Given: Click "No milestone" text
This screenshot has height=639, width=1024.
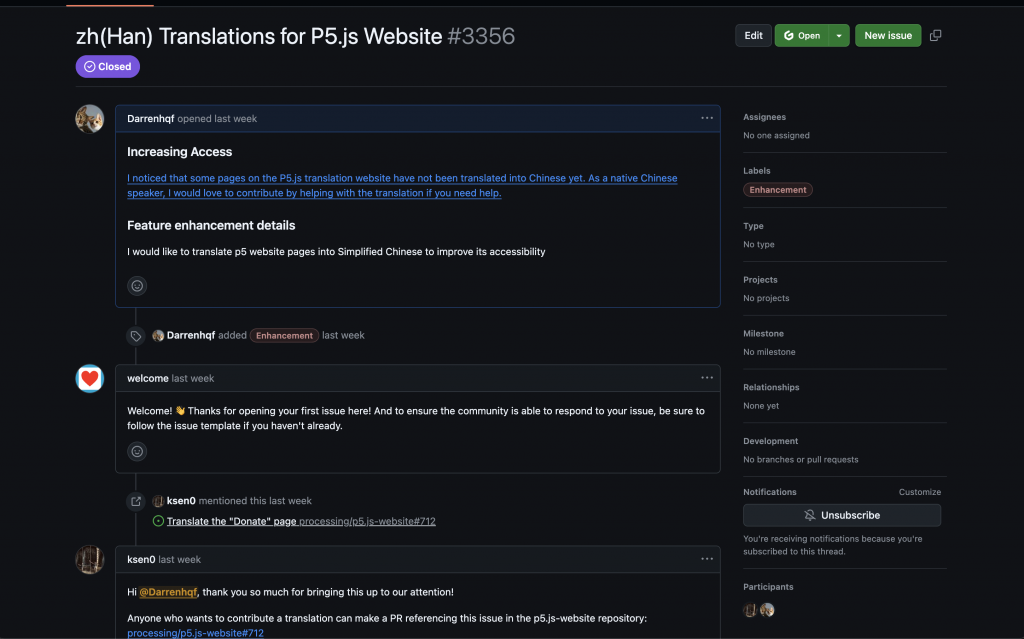Looking at the screenshot, I should click(769, 352).
